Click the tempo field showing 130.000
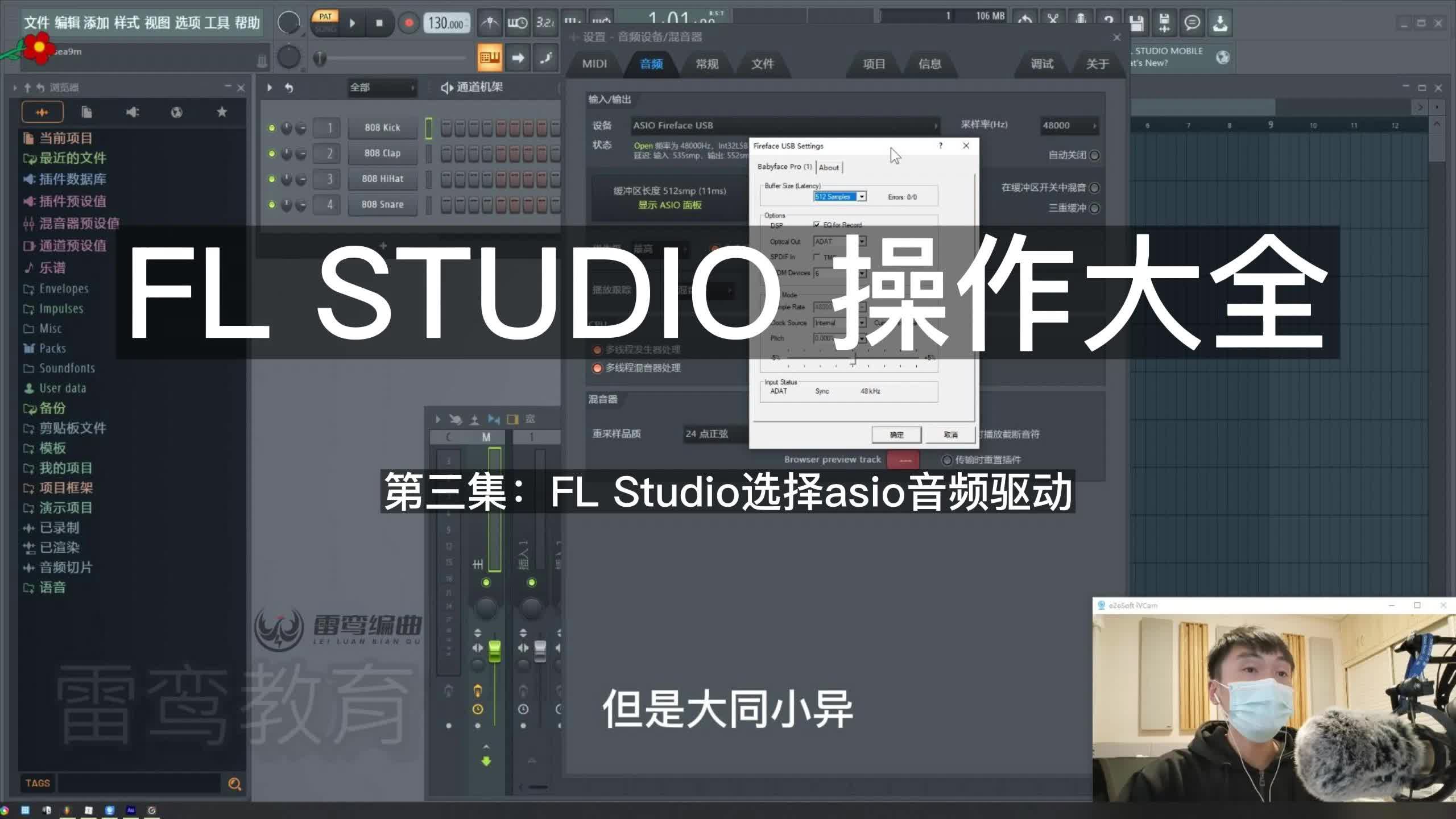The height and width of the screenshot is (819, 1456). click(x=446, y=23)
